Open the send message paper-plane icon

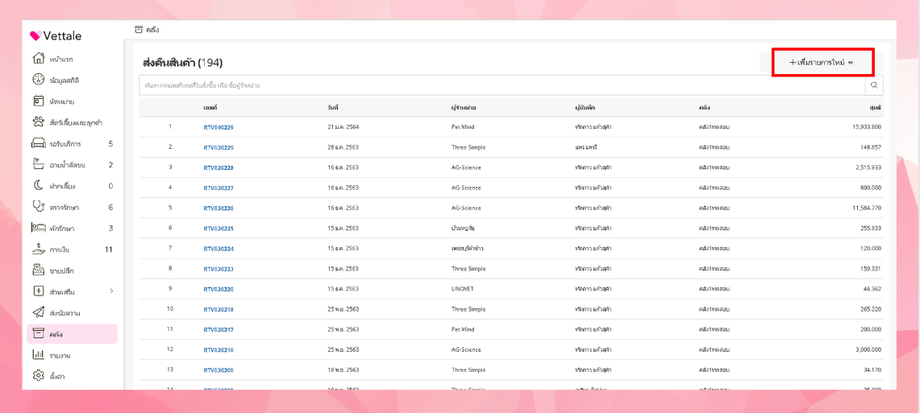(x=39, y=313)
